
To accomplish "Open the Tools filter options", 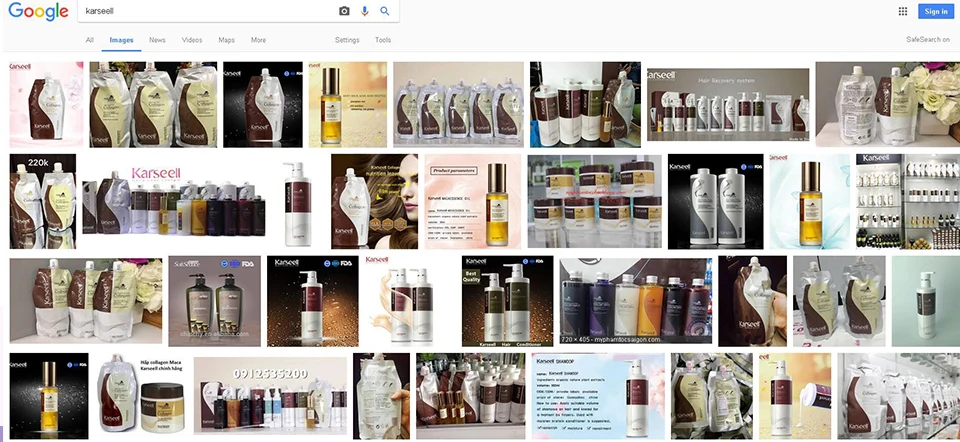I will pyautogui.click(x=383, y=40).
